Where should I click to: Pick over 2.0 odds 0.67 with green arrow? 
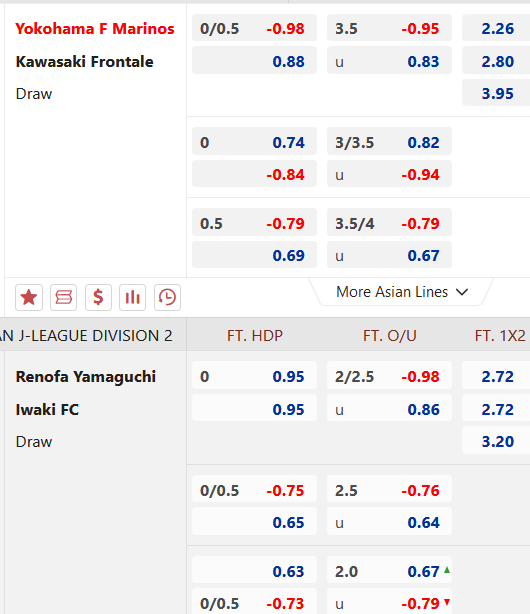pyautogui.click(x=389, y=571)
